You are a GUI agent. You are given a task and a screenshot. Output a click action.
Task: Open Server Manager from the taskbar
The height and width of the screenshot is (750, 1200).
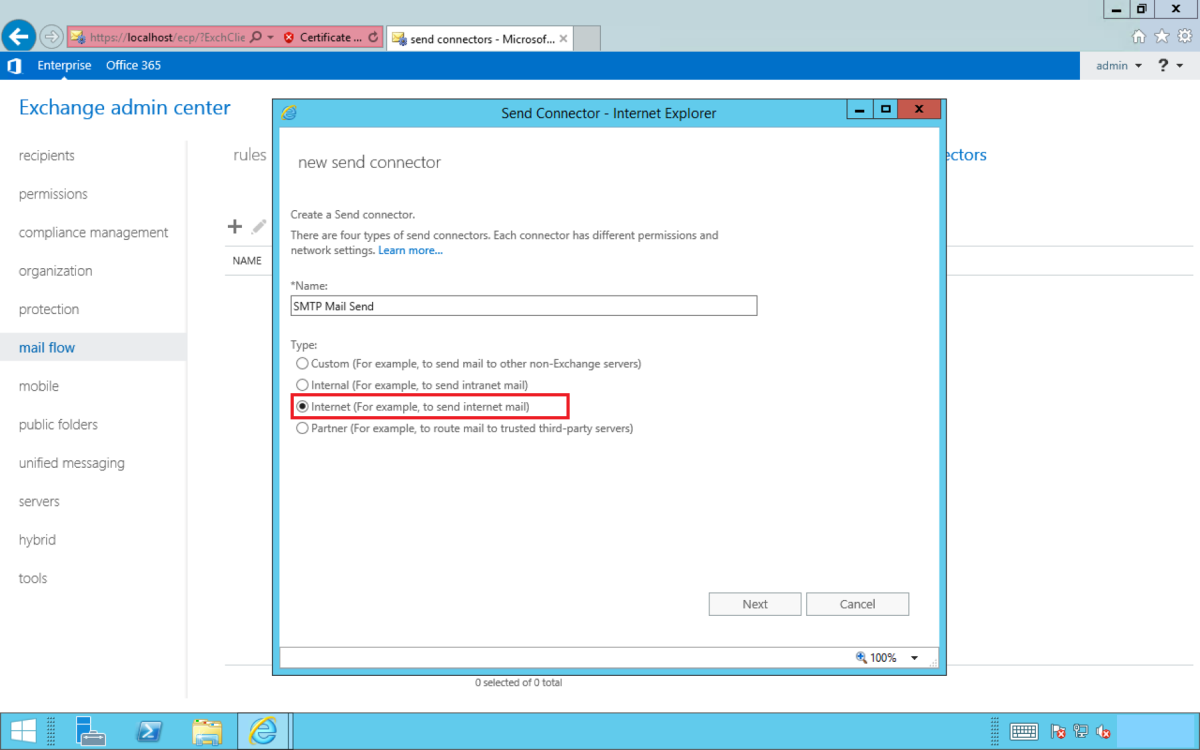pos(91,730)
